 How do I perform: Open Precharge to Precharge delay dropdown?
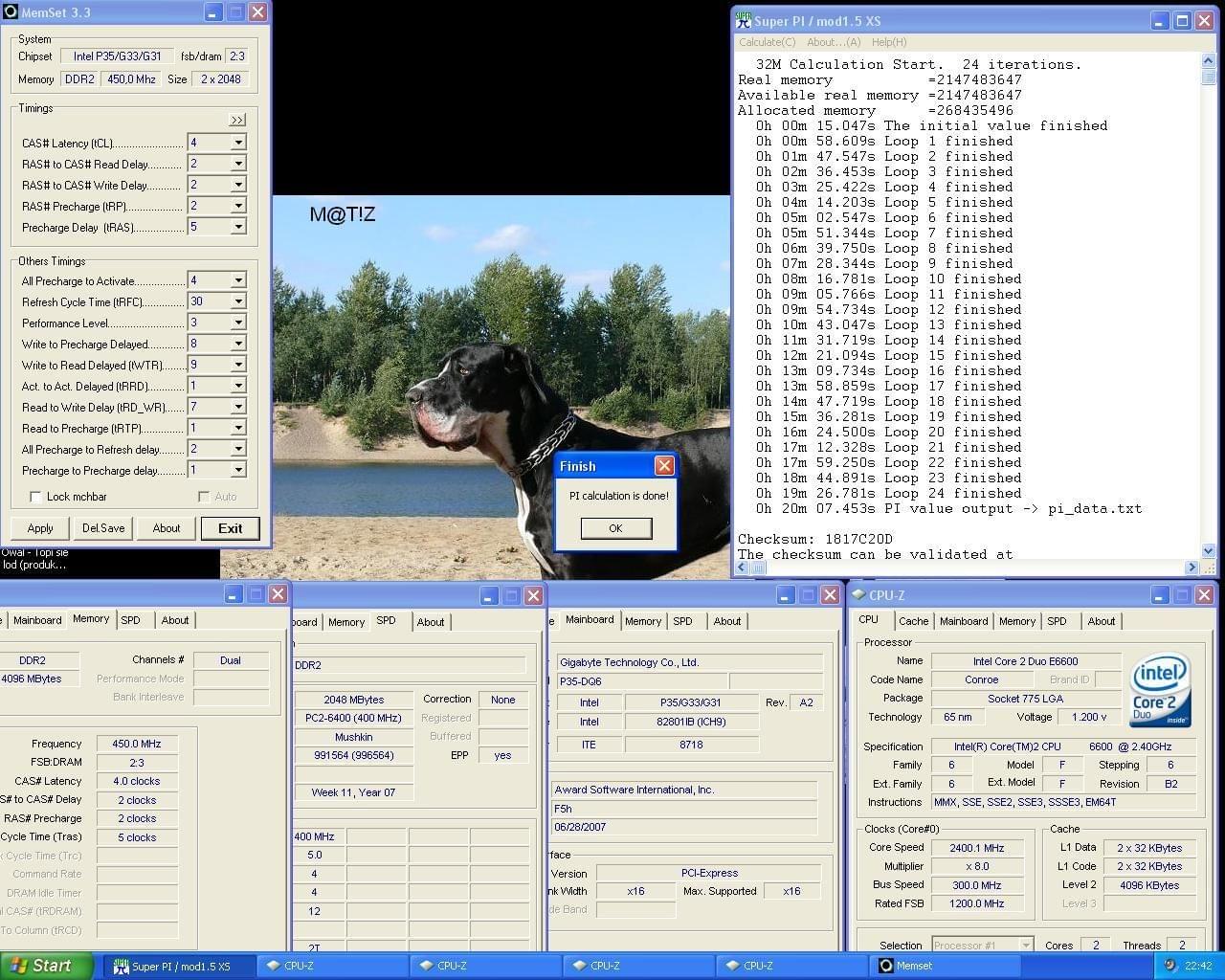coord(238,470)
